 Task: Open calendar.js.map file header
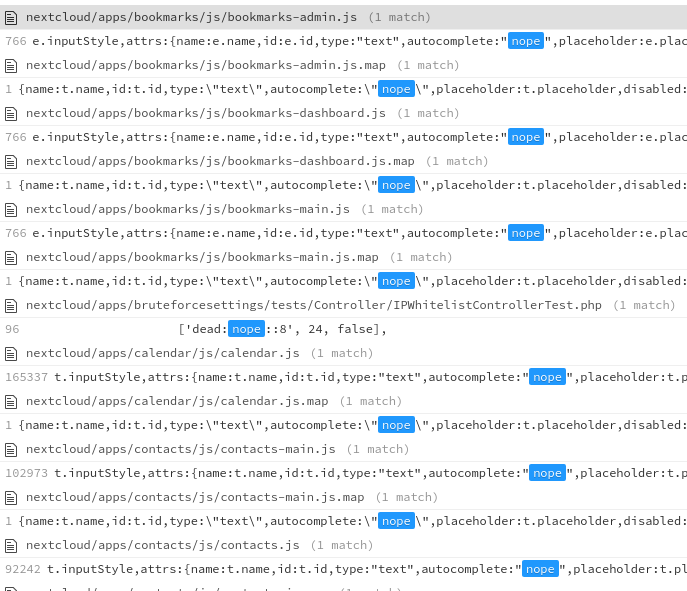[x=344, y=401]
